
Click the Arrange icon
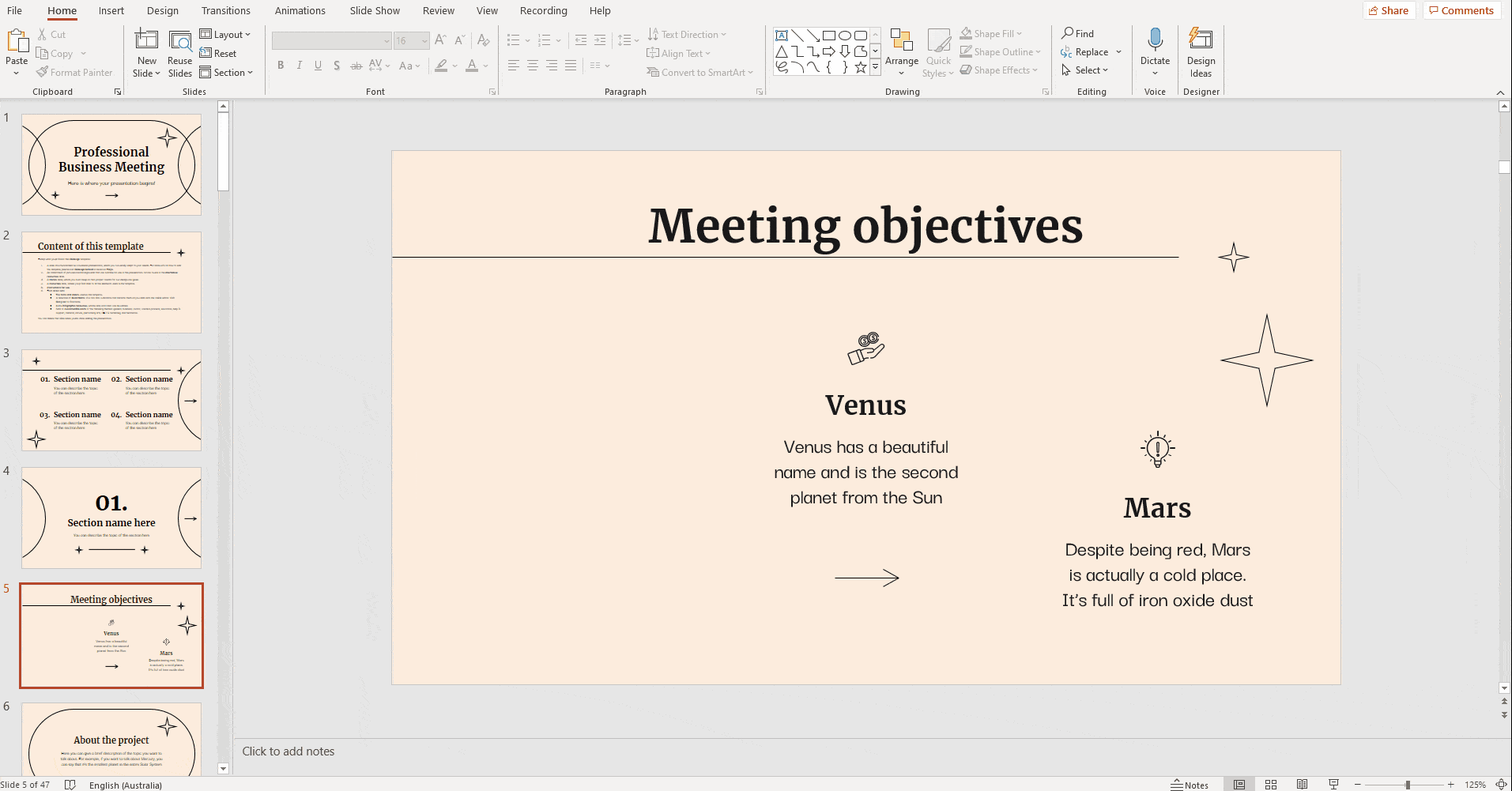coord(901,41)
